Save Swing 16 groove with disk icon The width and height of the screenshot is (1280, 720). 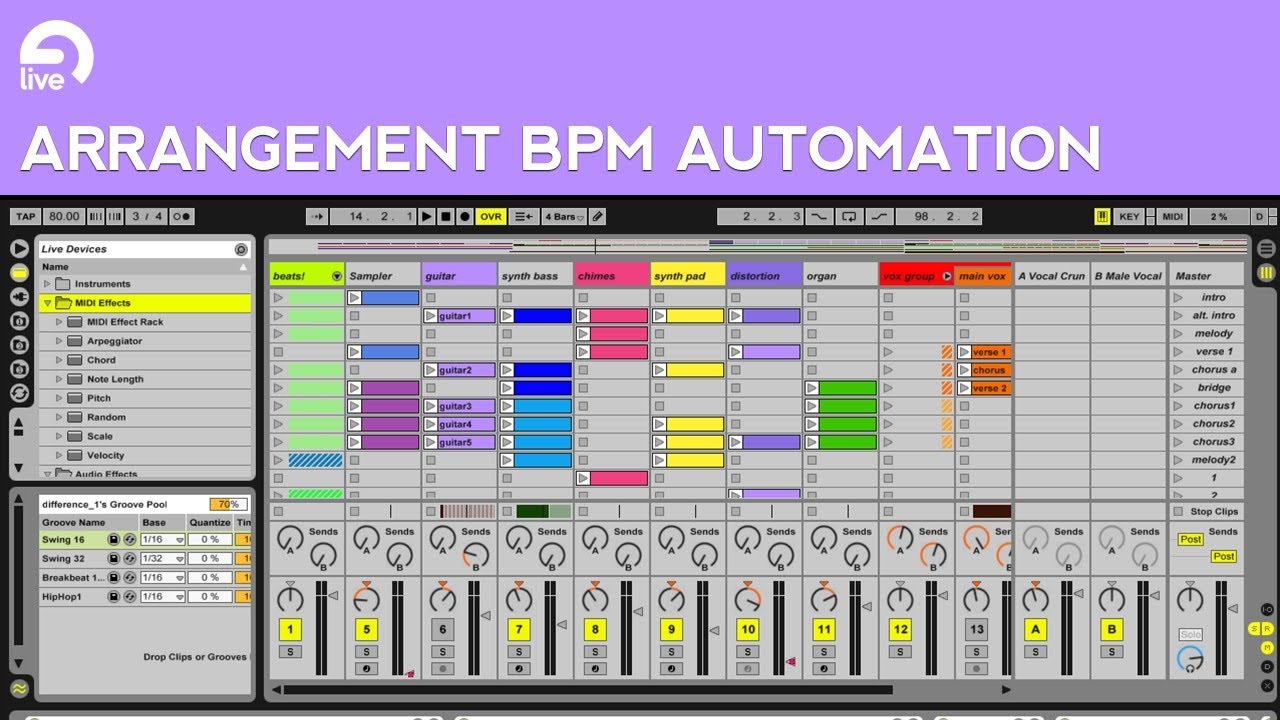point(114,539)
